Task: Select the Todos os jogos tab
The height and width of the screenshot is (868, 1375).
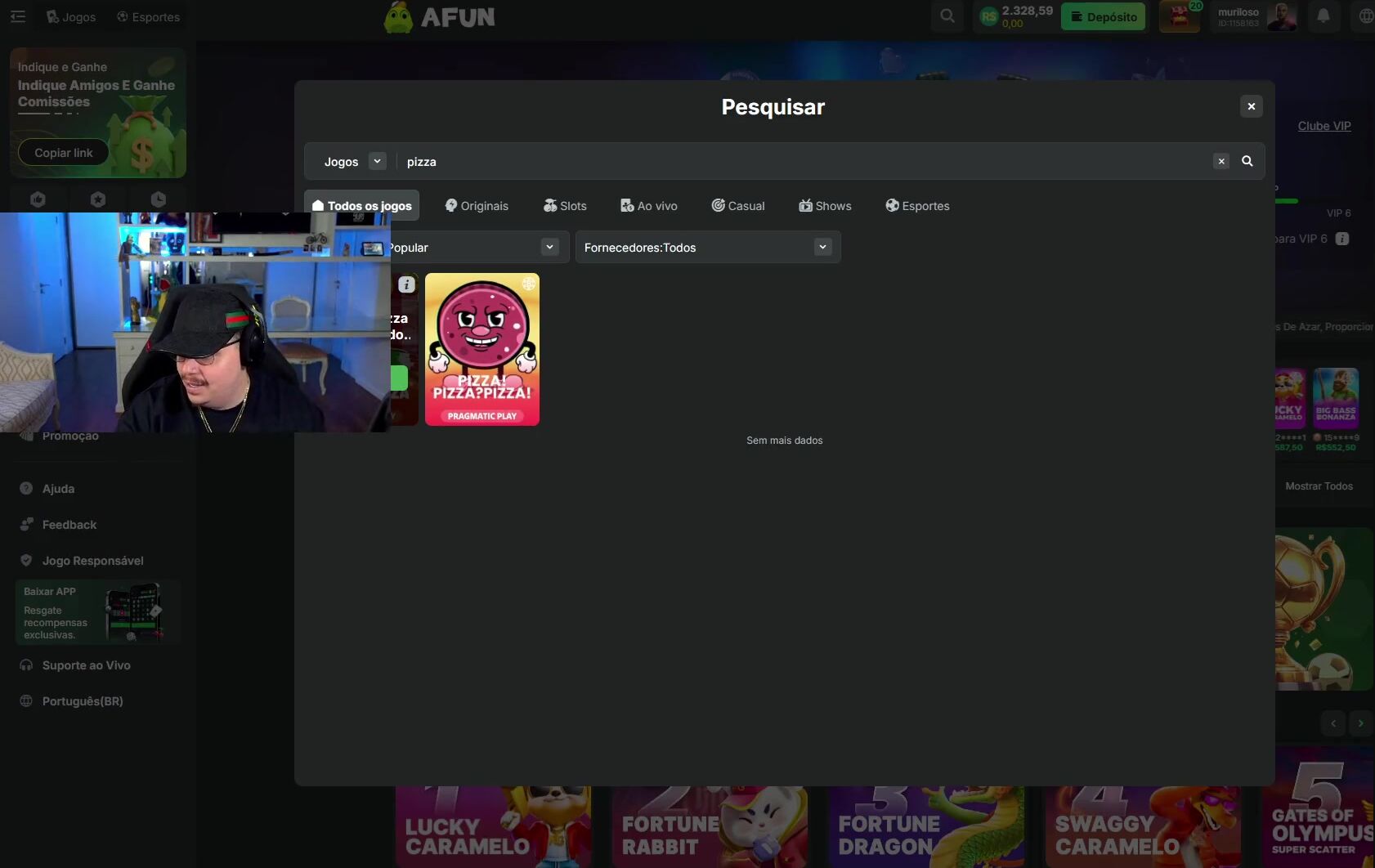Action: pyautogui.click(x=361, y=205)
